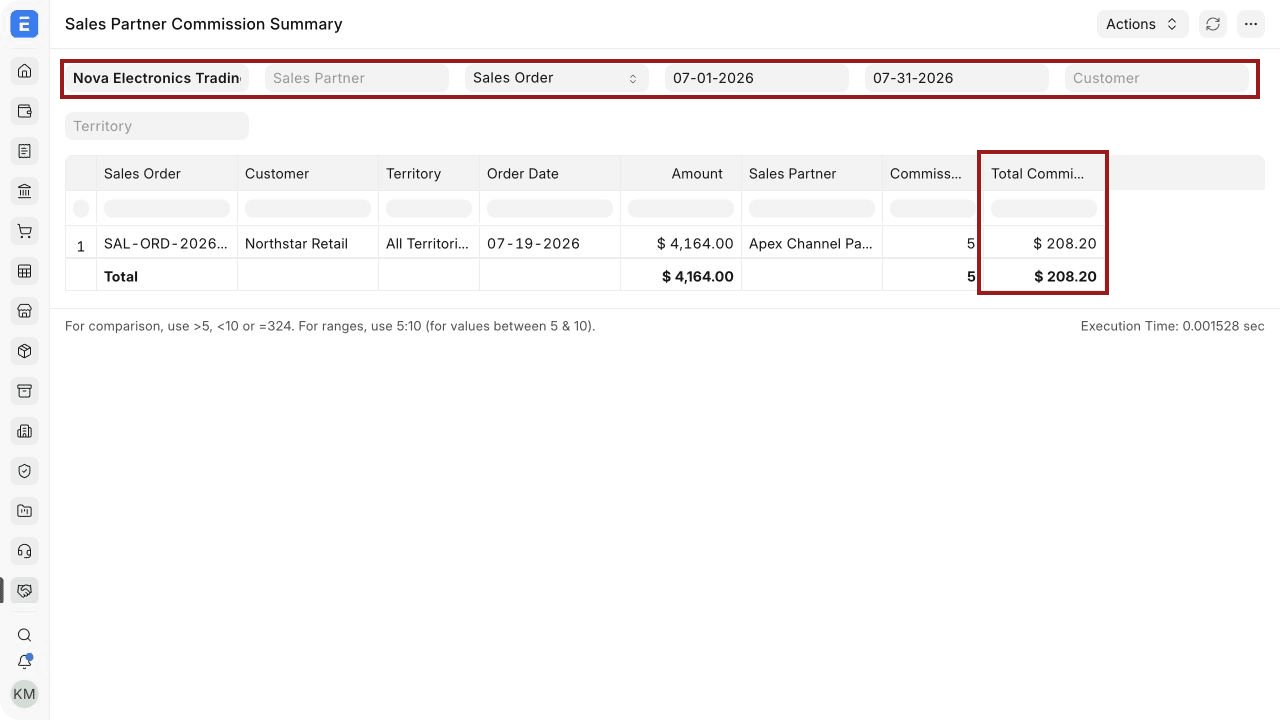This screenshot has height=720, width=1280.
Task: Open the table grid icon in sidebar
Action: pyautogui.click(x=25, y=271)
